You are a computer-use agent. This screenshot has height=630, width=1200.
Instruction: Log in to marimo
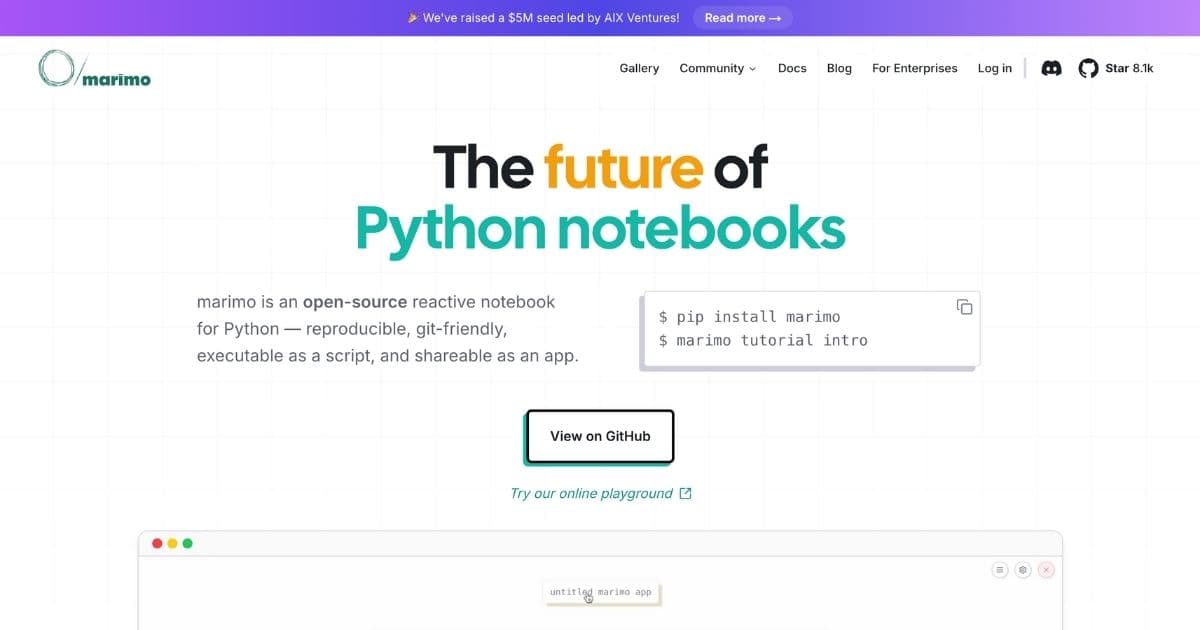point(994,68)
